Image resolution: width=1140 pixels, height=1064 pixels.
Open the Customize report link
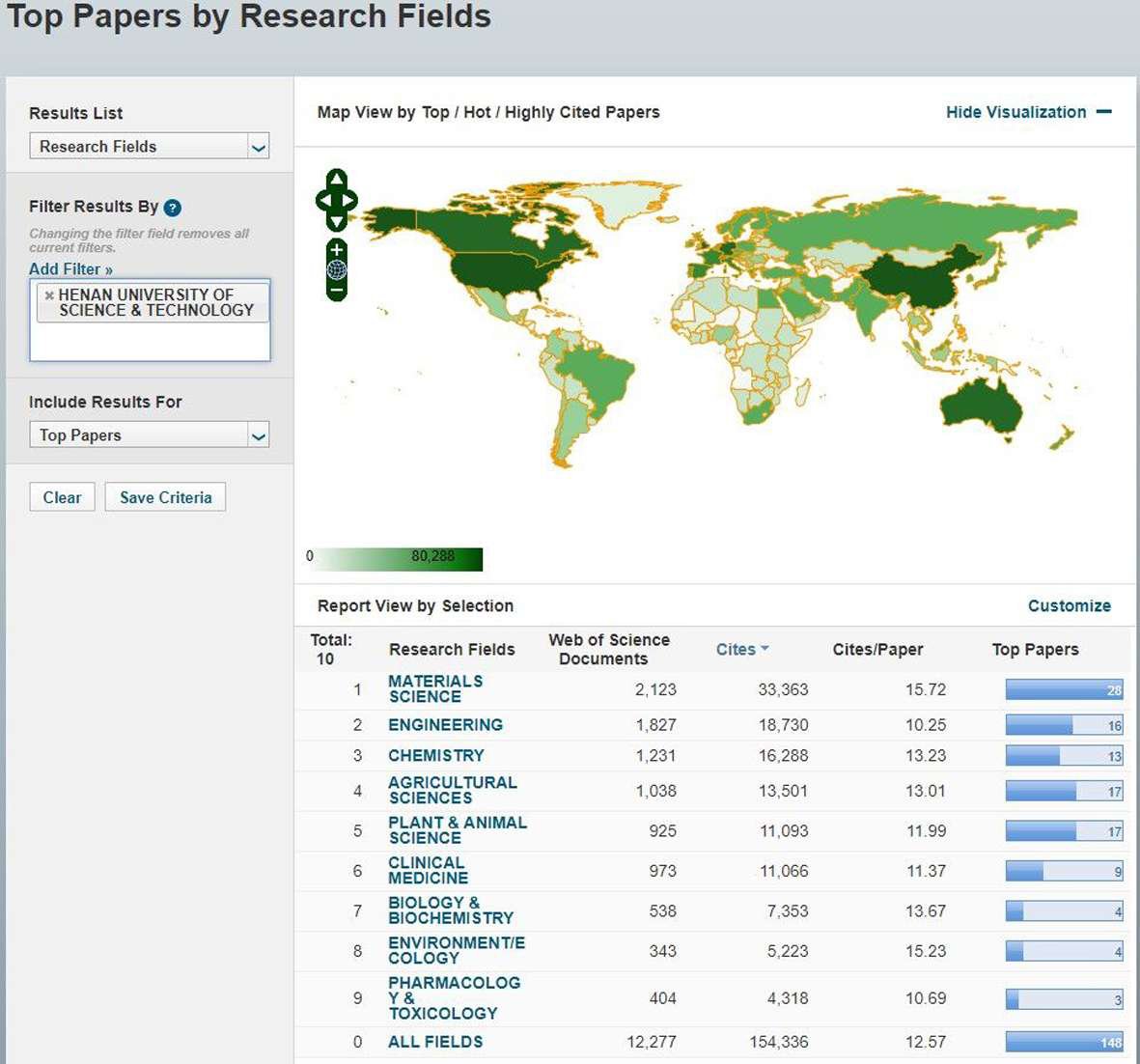point(1069,605)
